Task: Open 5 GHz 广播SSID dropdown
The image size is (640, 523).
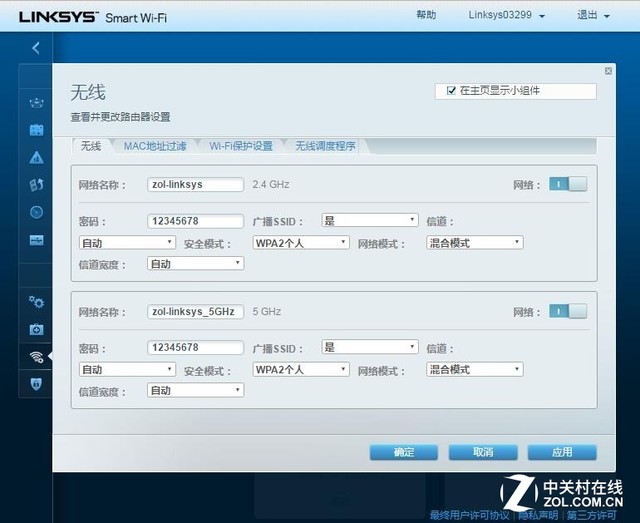Action: click(x=370, y=347)
